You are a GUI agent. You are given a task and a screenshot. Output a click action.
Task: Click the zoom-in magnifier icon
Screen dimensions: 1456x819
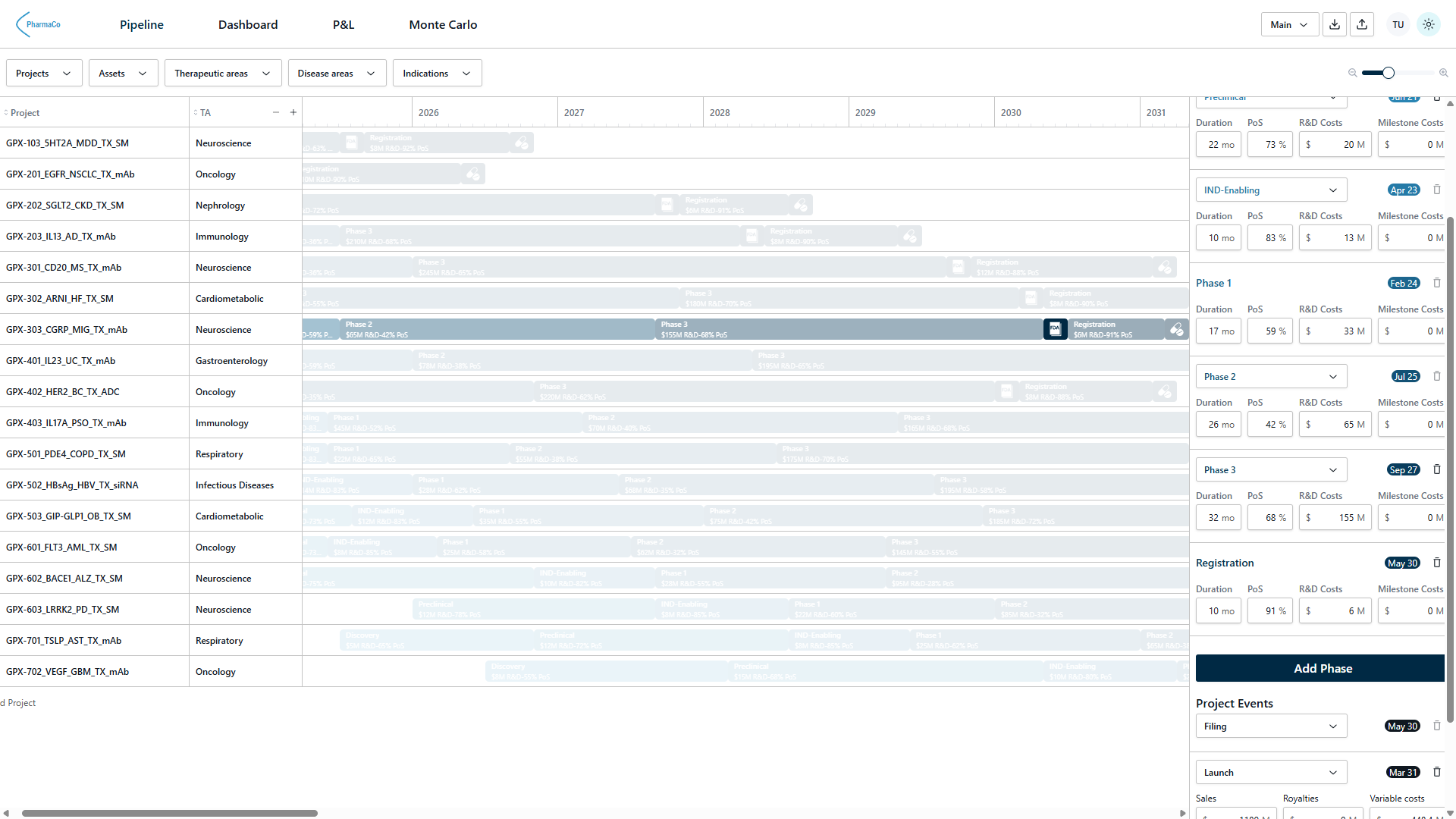[x=1444, y=73]
